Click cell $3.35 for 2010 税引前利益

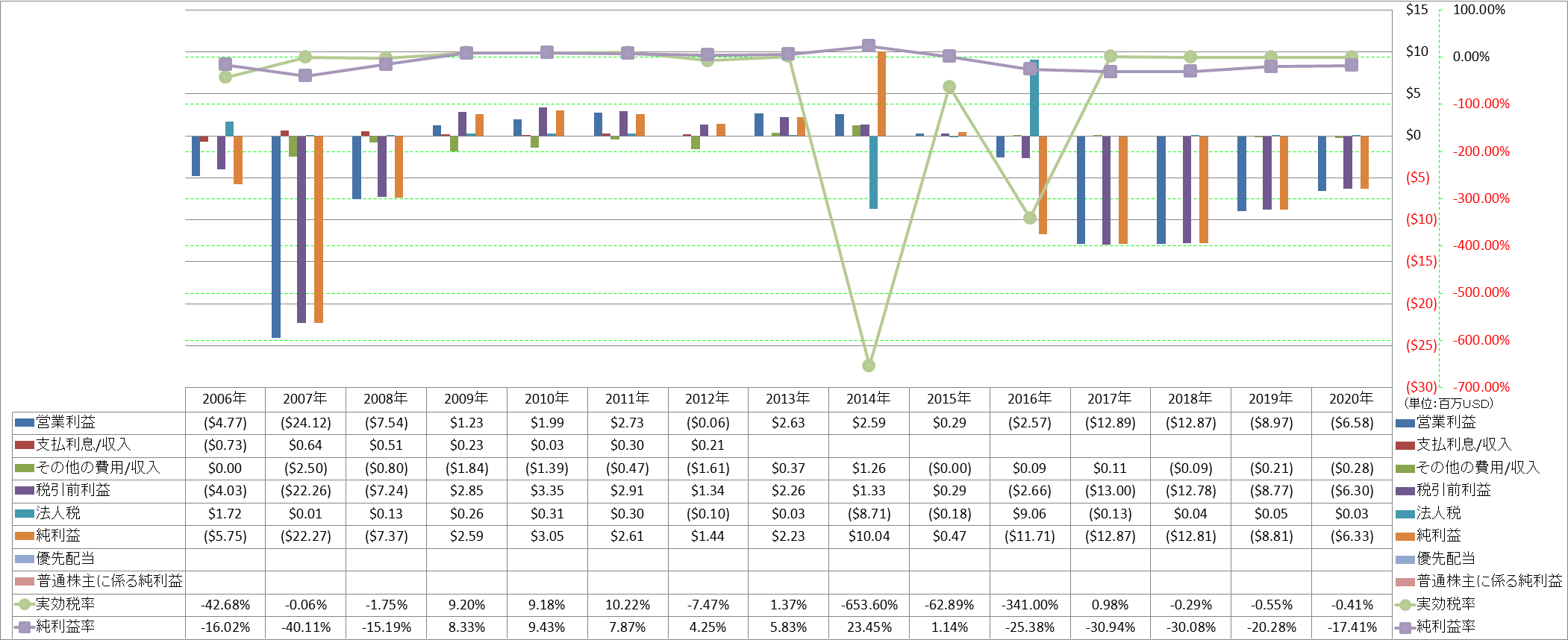click(x=547, y=491)
